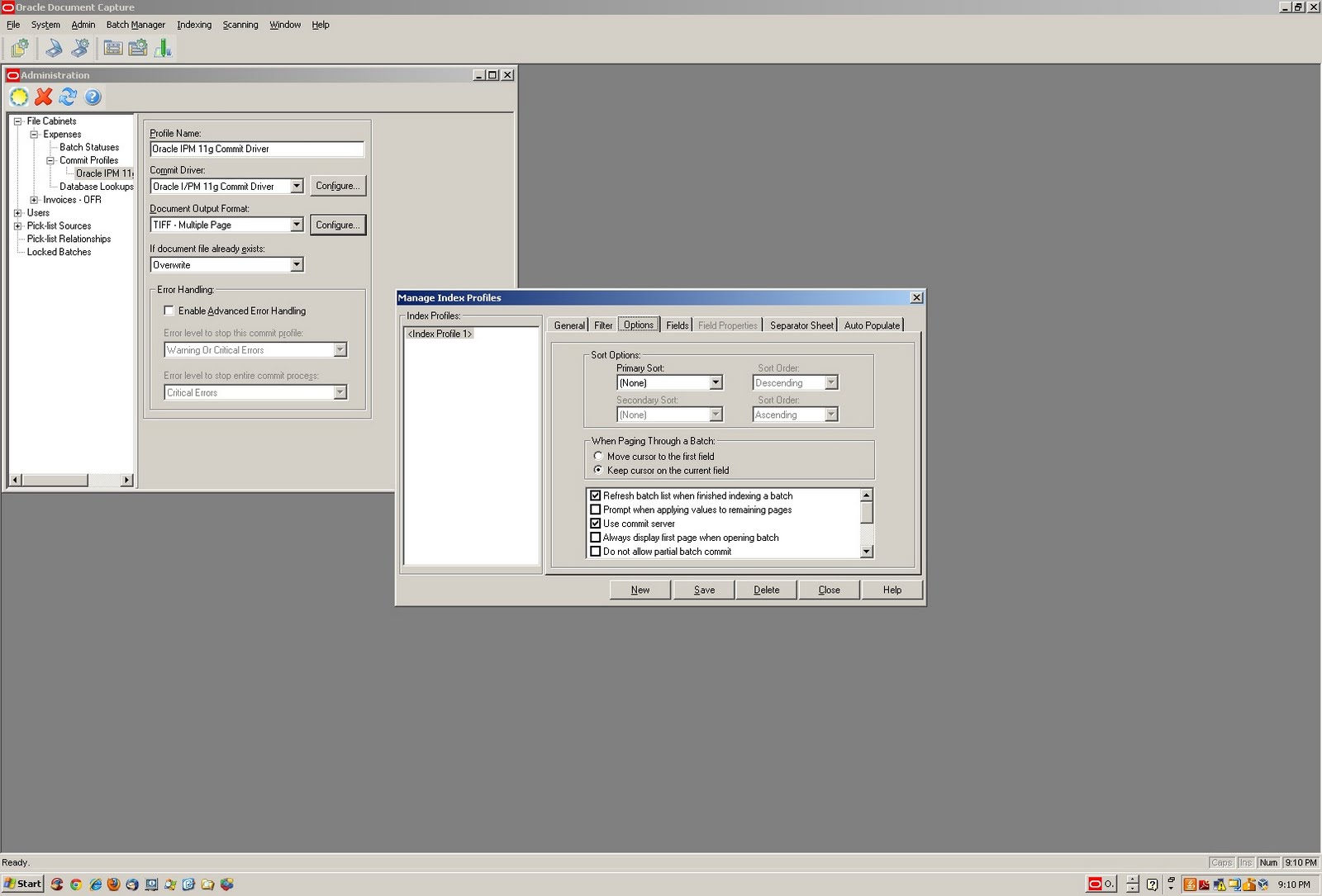Click the cabinet-with-gear administration toolbar icon
The height and width of the screenshot is (896, 1322).
click(136, 48)
